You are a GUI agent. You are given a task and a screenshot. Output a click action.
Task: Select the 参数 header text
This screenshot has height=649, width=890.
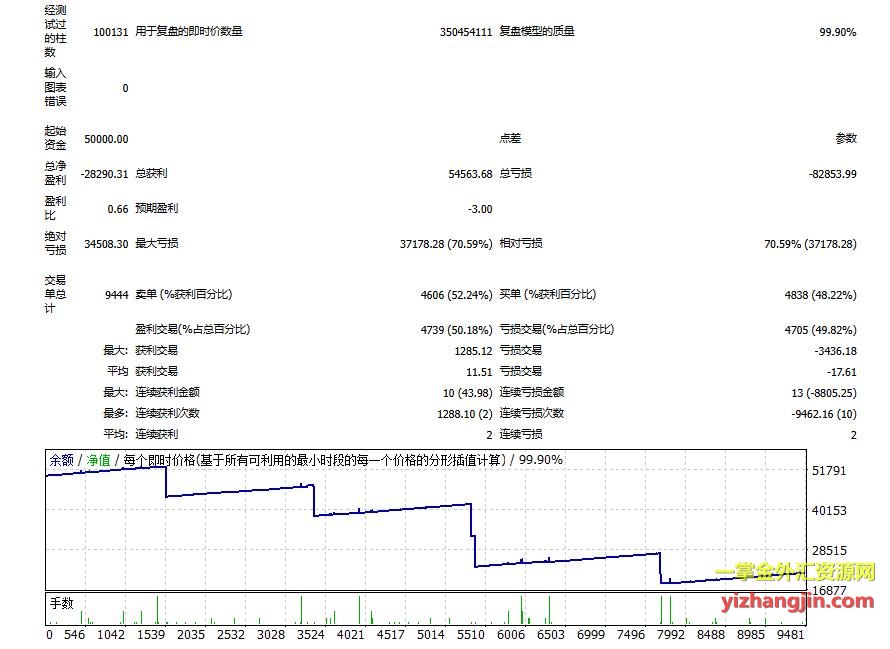(x=846, y=139)
